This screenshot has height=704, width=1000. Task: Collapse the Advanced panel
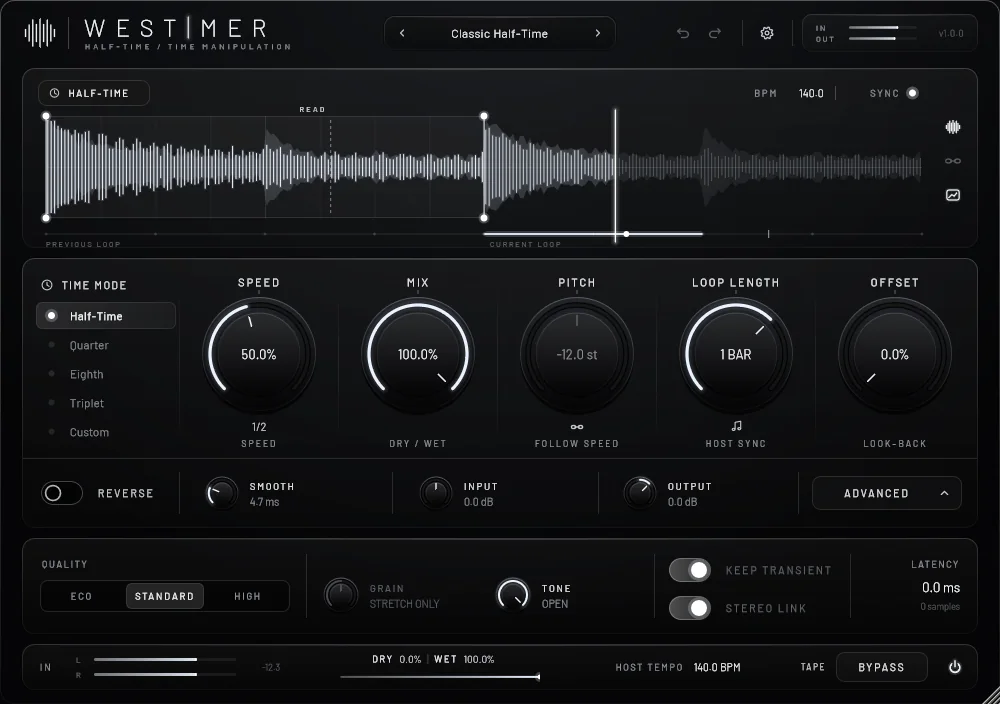coord(886,493)
